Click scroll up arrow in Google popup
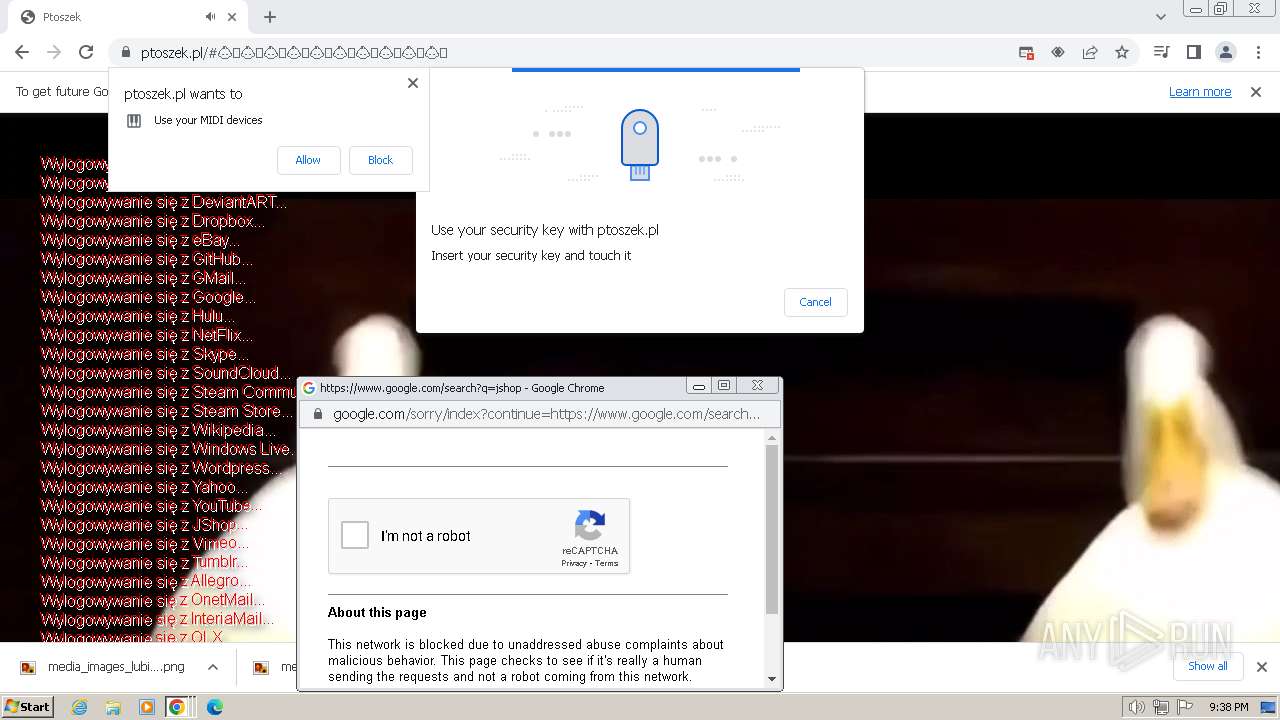This screenshot has height=720, width=1280. coord(771,438)
